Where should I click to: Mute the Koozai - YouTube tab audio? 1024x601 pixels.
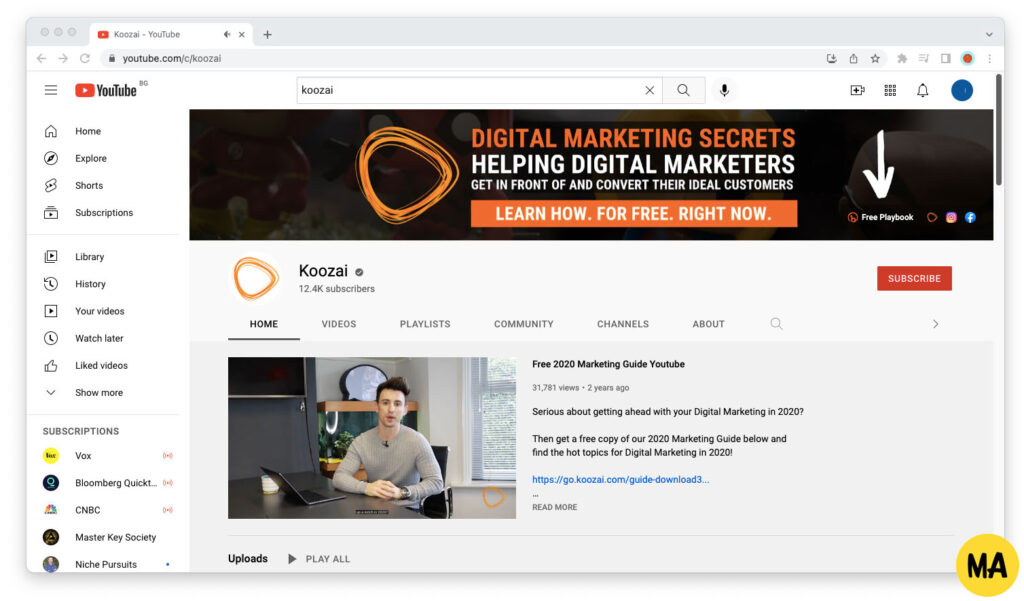click(227, 35)
